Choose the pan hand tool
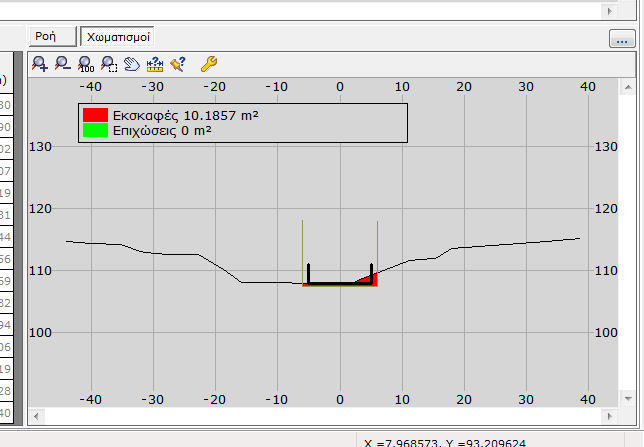The width and height of the screenshot is (644, 447). click(131, 64)
